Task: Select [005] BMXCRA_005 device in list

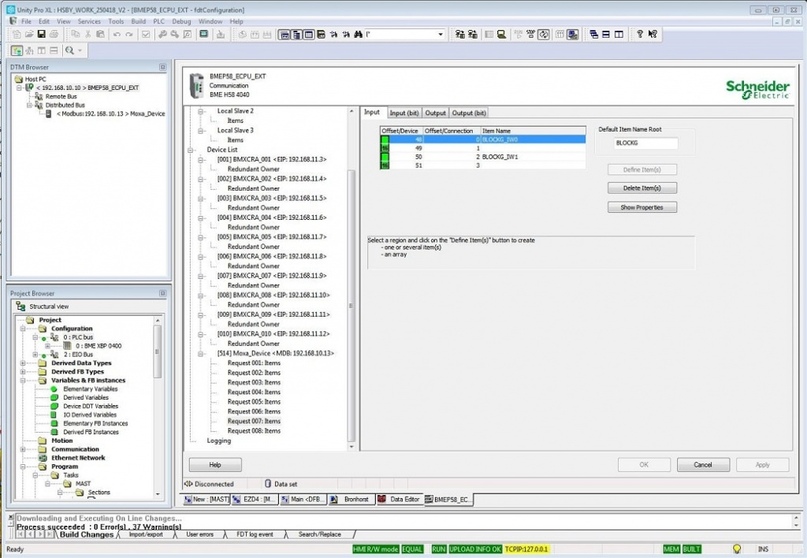Action: [272, 237]
